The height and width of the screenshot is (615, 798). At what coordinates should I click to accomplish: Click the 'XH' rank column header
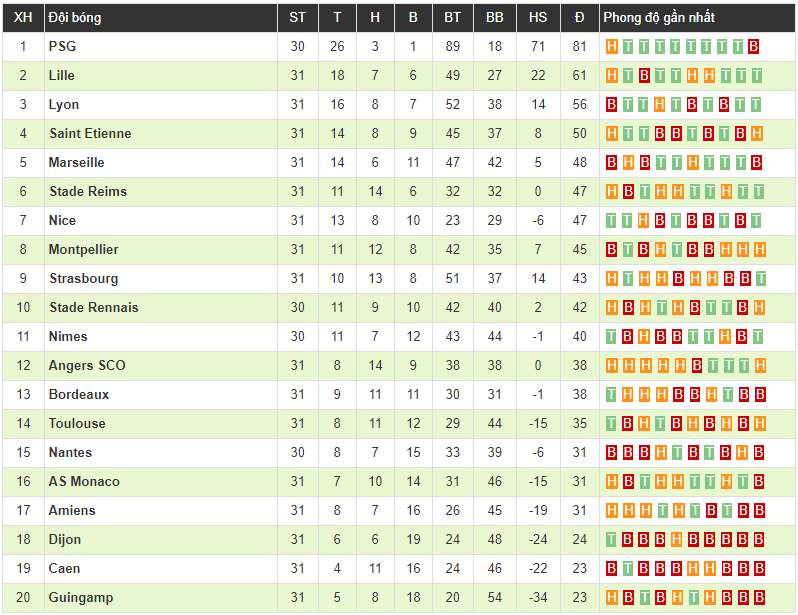[x=24, y=17]
